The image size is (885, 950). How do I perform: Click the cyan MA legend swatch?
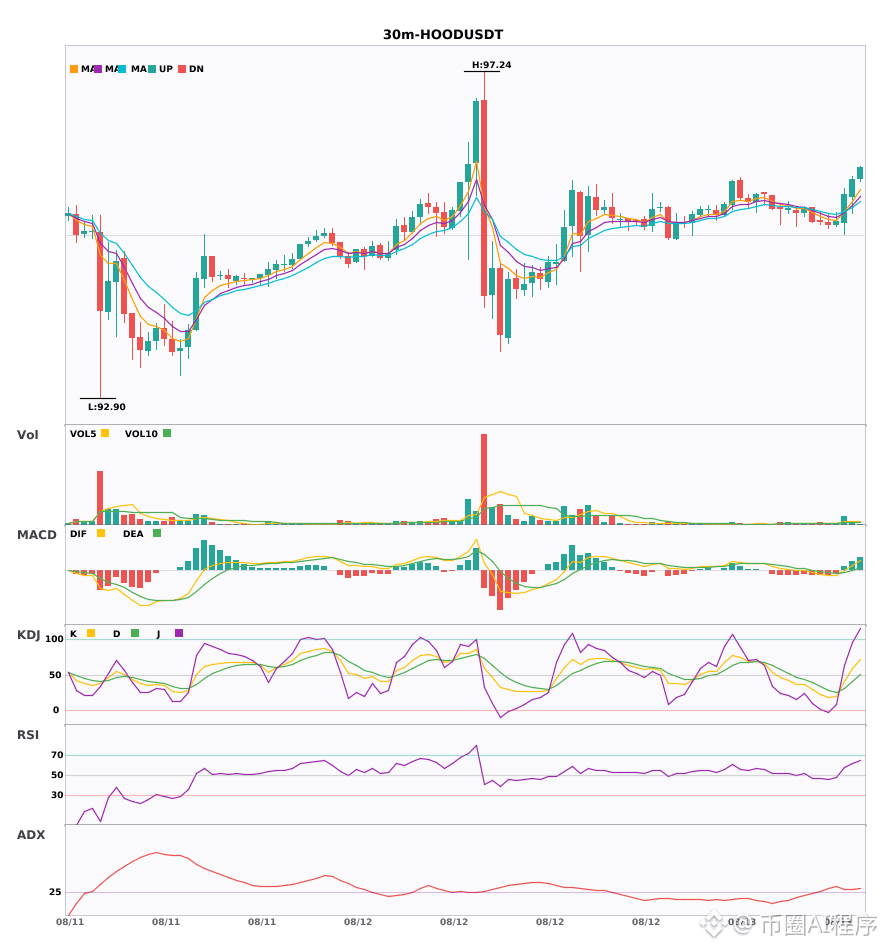pos(122,69)
